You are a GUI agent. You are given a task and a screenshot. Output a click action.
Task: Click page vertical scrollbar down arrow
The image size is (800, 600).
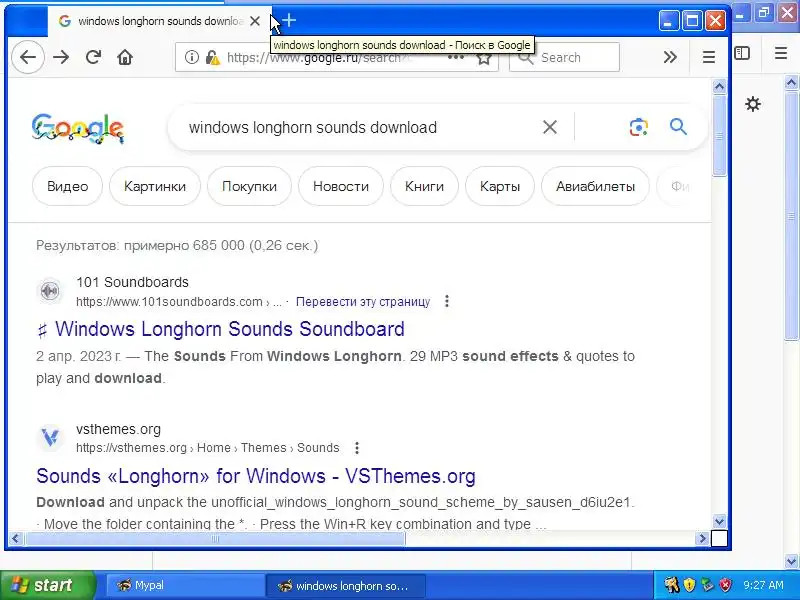tap(719, 521)
